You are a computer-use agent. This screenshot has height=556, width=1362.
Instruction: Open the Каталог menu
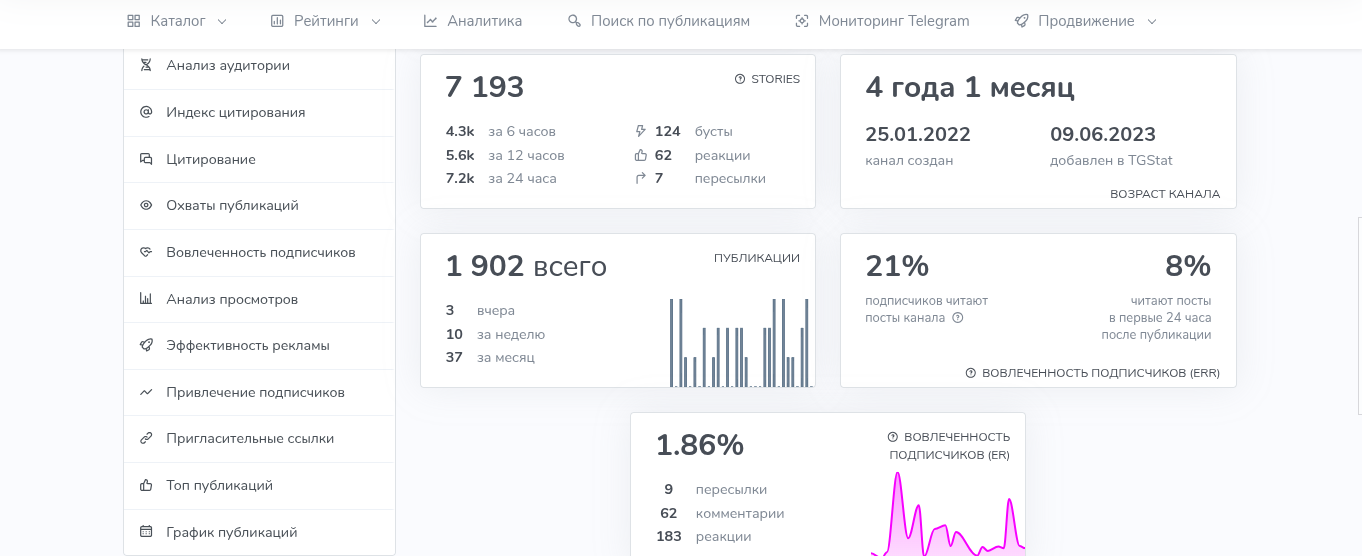coord(177,21)
